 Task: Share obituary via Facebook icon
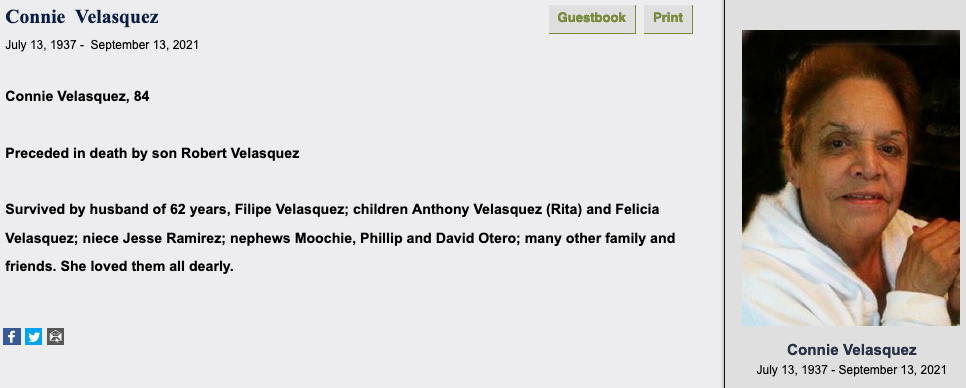click(12, 336)
